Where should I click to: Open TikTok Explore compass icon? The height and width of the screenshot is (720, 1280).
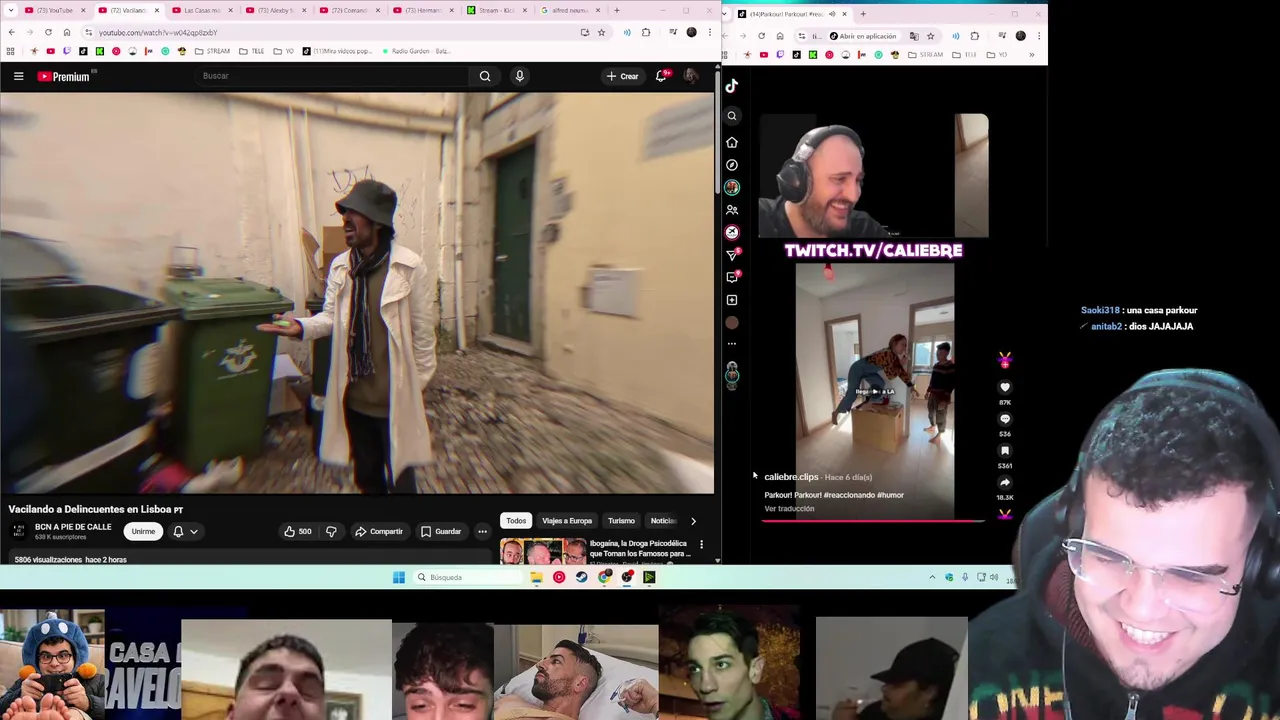732,165
